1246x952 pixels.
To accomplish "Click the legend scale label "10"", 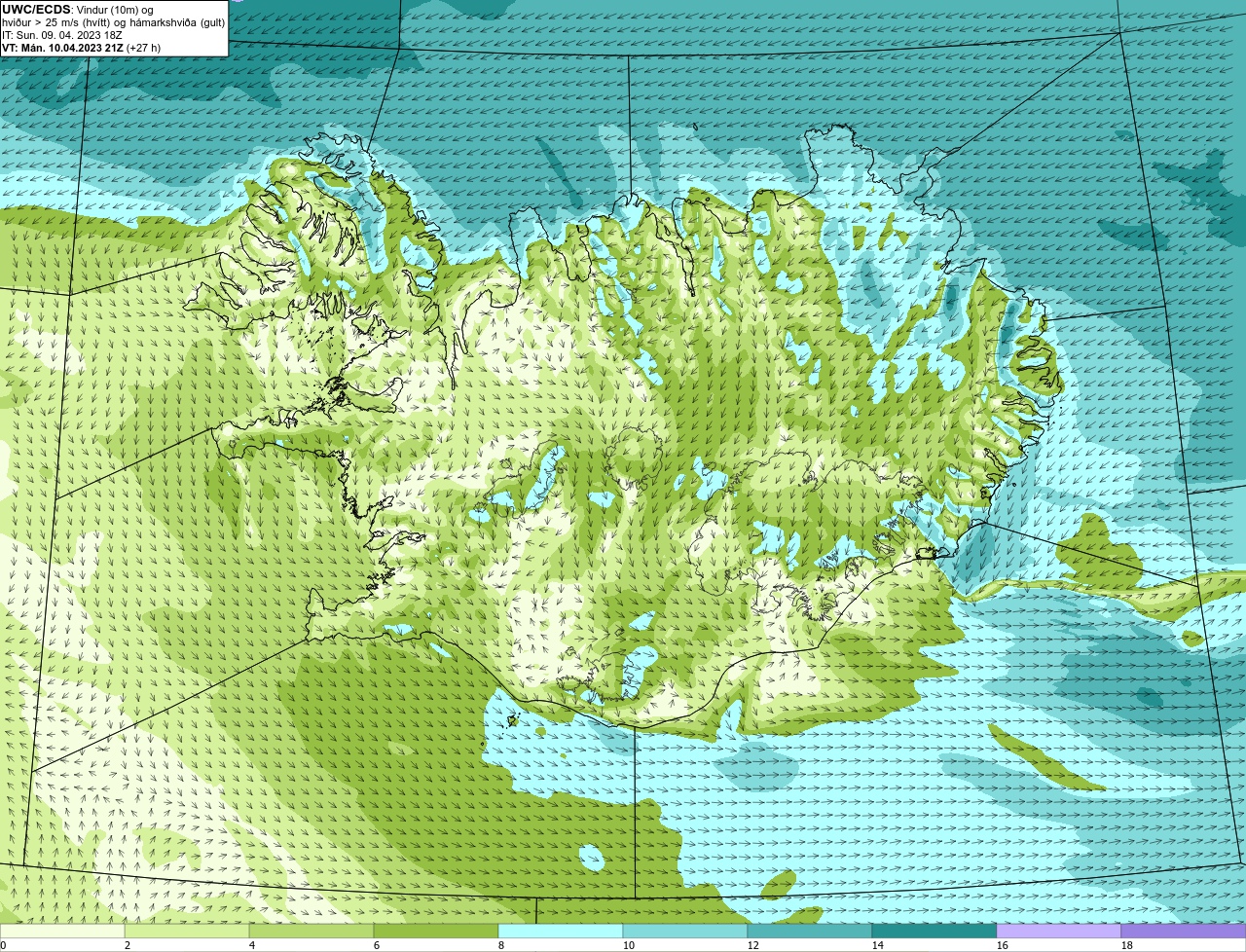I will pos(629,945).
